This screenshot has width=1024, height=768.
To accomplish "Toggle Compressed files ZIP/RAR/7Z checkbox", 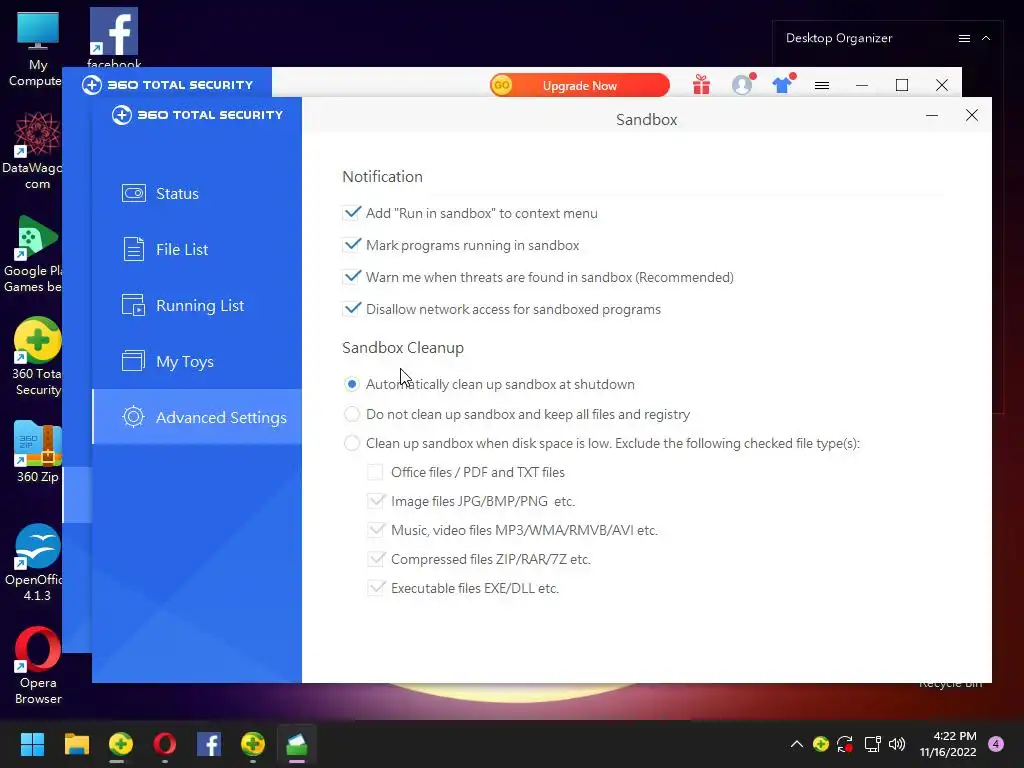I will click(376, 559).
